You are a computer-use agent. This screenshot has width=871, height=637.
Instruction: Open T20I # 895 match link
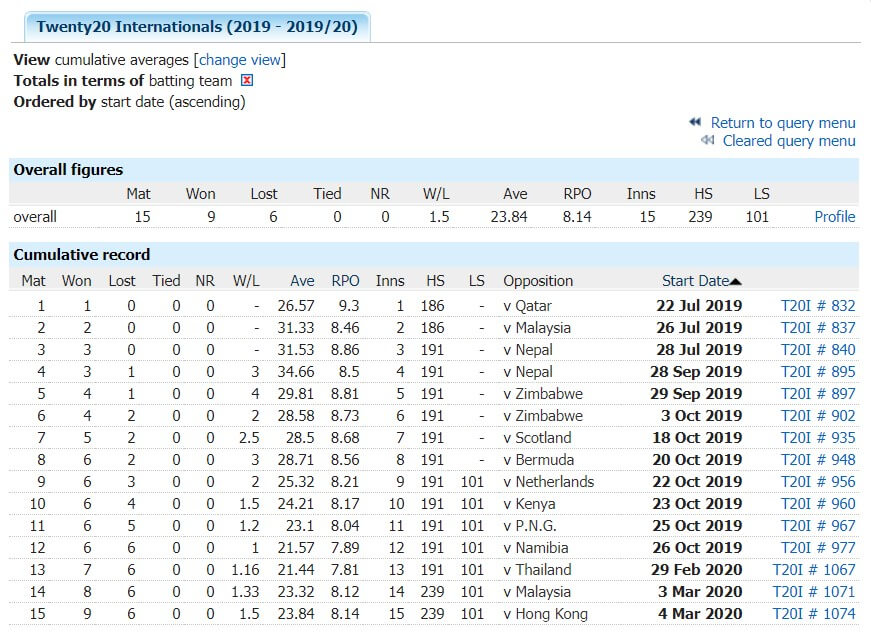point(818,372)
